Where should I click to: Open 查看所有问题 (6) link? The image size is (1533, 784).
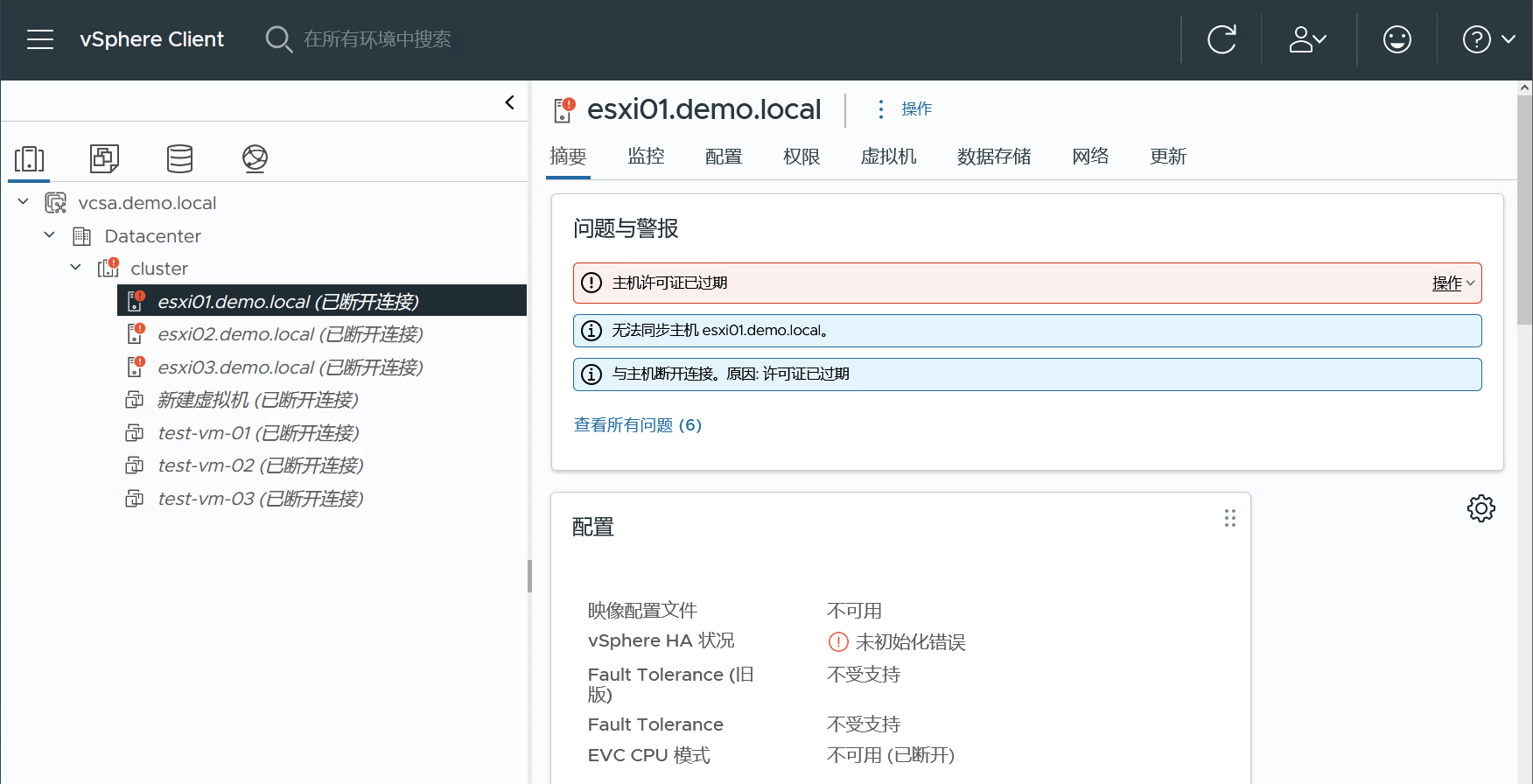point(638,425)
